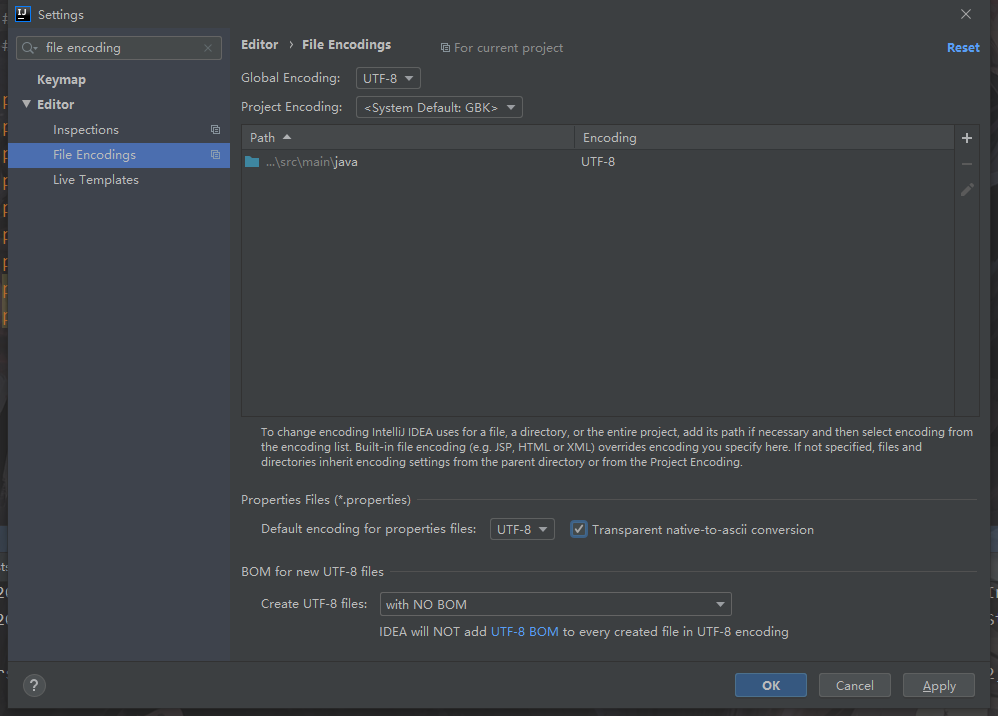Collapse the Editor tree node
Image resolution: width=998 pixels, height=716 pixels.
point(27,104)
